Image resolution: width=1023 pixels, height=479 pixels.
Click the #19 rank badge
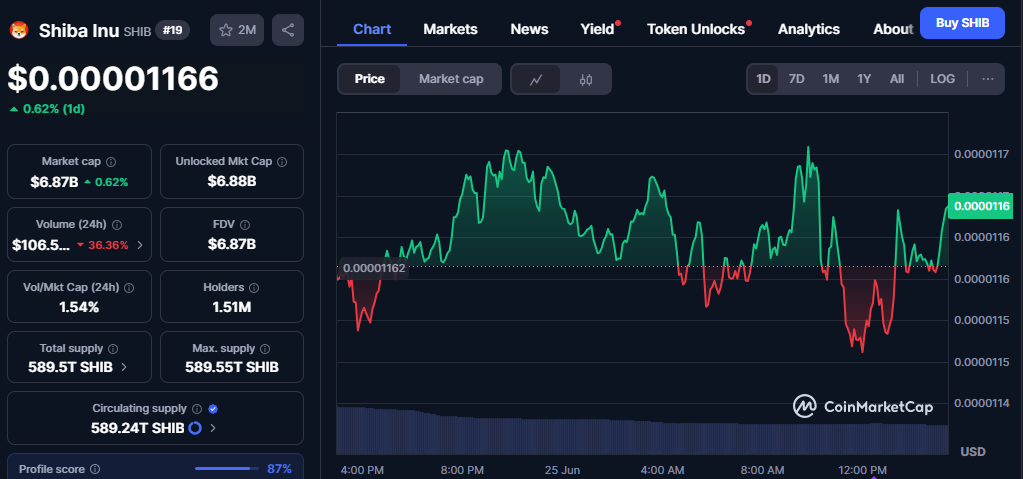click(x=172, y=30)
